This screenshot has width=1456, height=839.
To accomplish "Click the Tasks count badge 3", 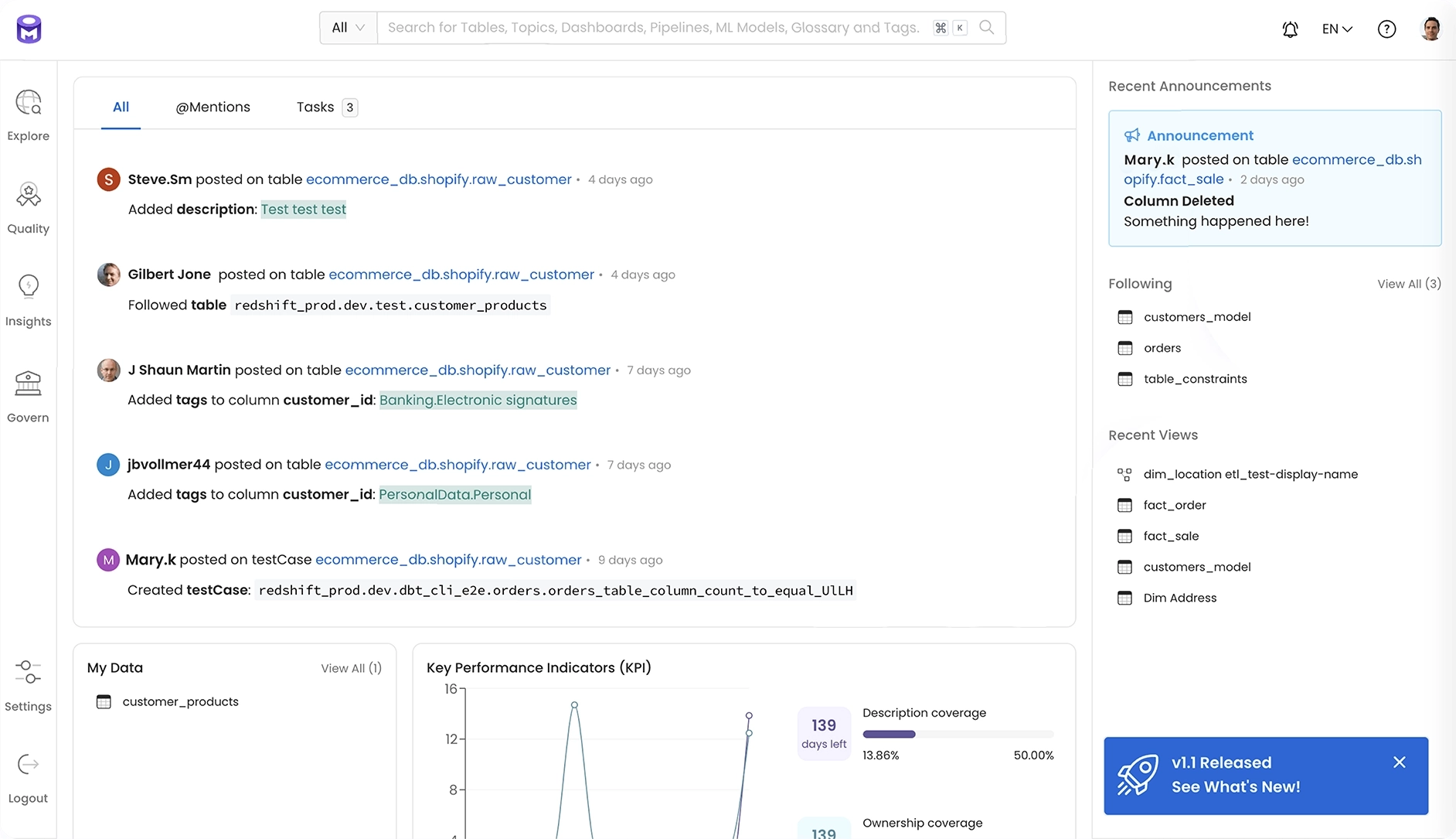I will pos(350,107).
